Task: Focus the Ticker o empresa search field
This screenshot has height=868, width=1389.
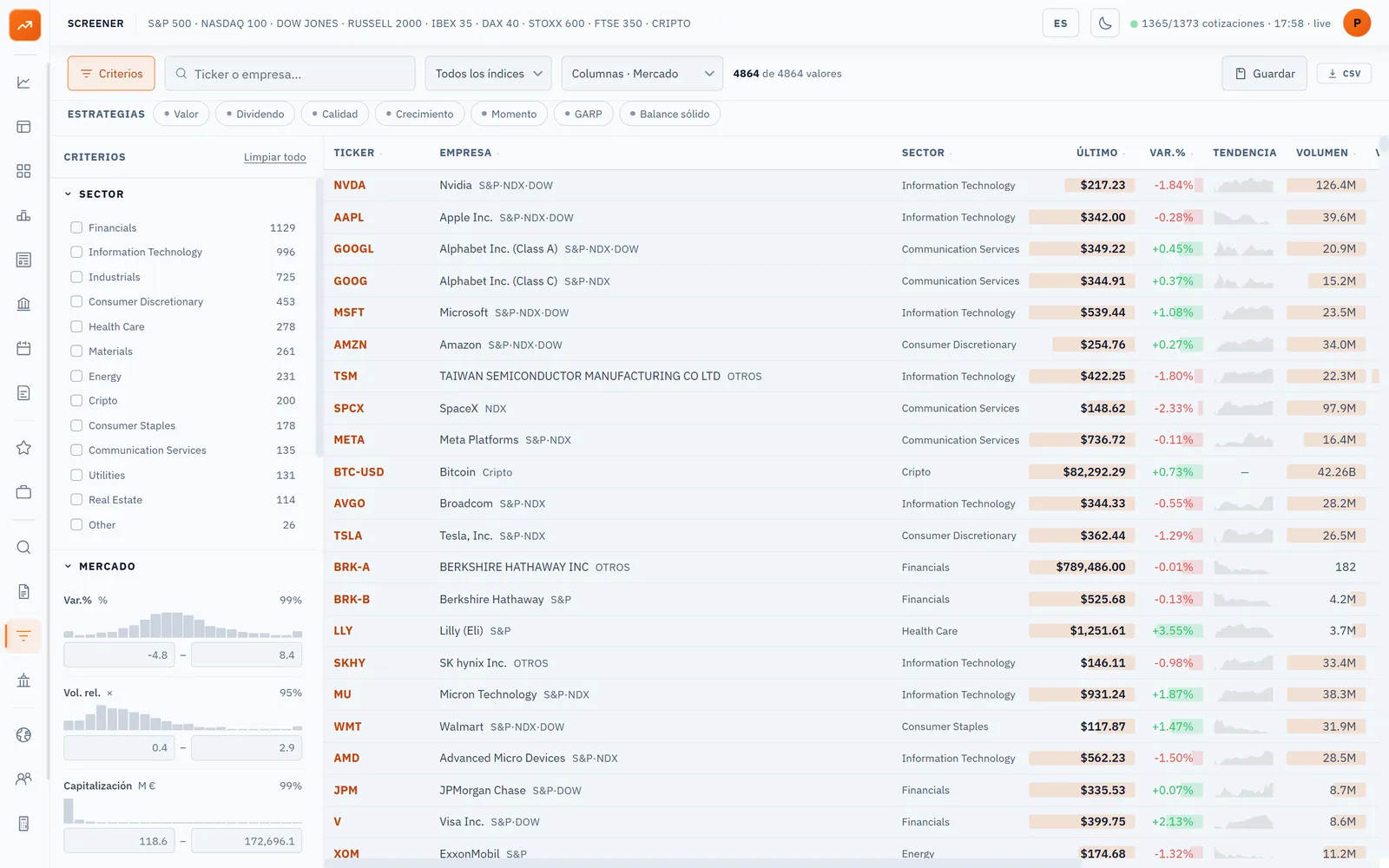Action: [290, 74]
